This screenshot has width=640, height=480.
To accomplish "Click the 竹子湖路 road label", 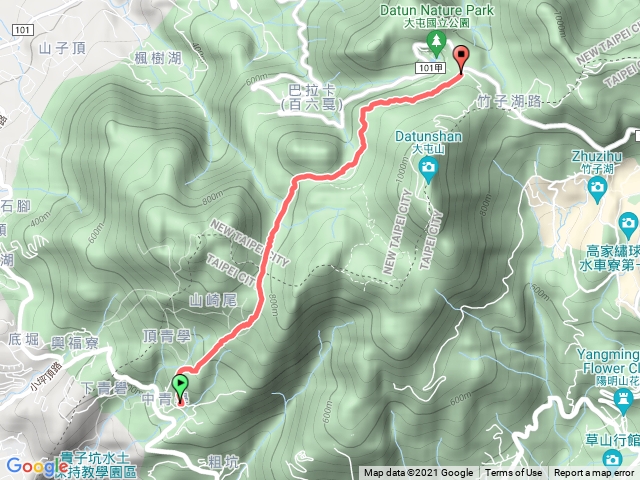I will click(x=509, y=101).
